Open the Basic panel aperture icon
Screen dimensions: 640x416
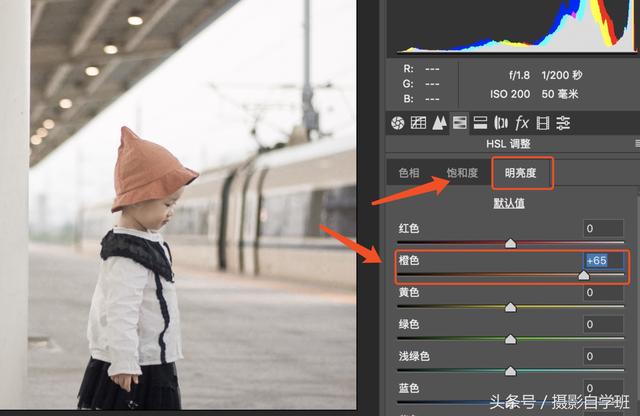point(398,123)
